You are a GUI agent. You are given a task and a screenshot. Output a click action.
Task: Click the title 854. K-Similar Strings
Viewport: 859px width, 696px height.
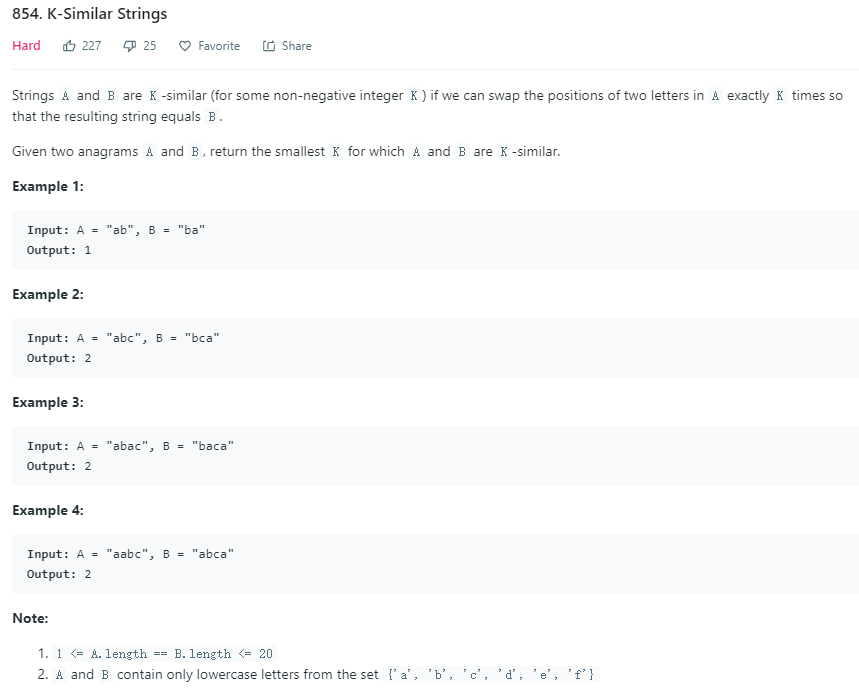click(90, 14)
